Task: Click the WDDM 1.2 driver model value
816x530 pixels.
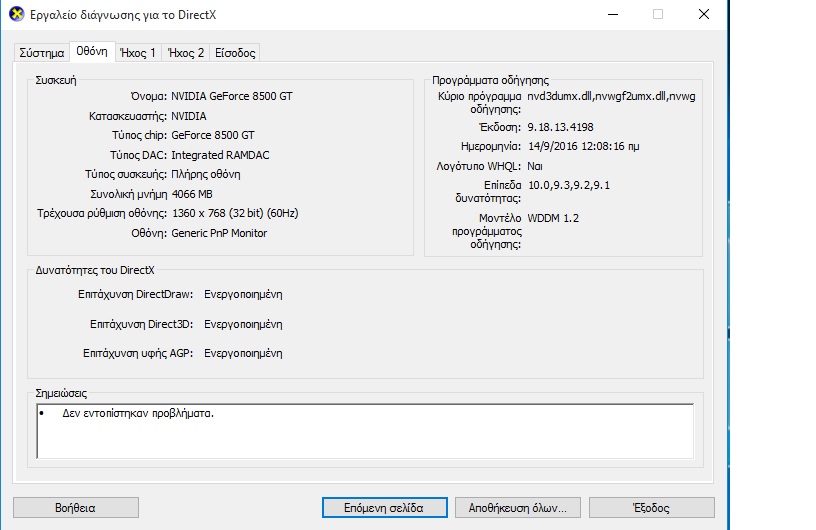Action: (553, 217)
